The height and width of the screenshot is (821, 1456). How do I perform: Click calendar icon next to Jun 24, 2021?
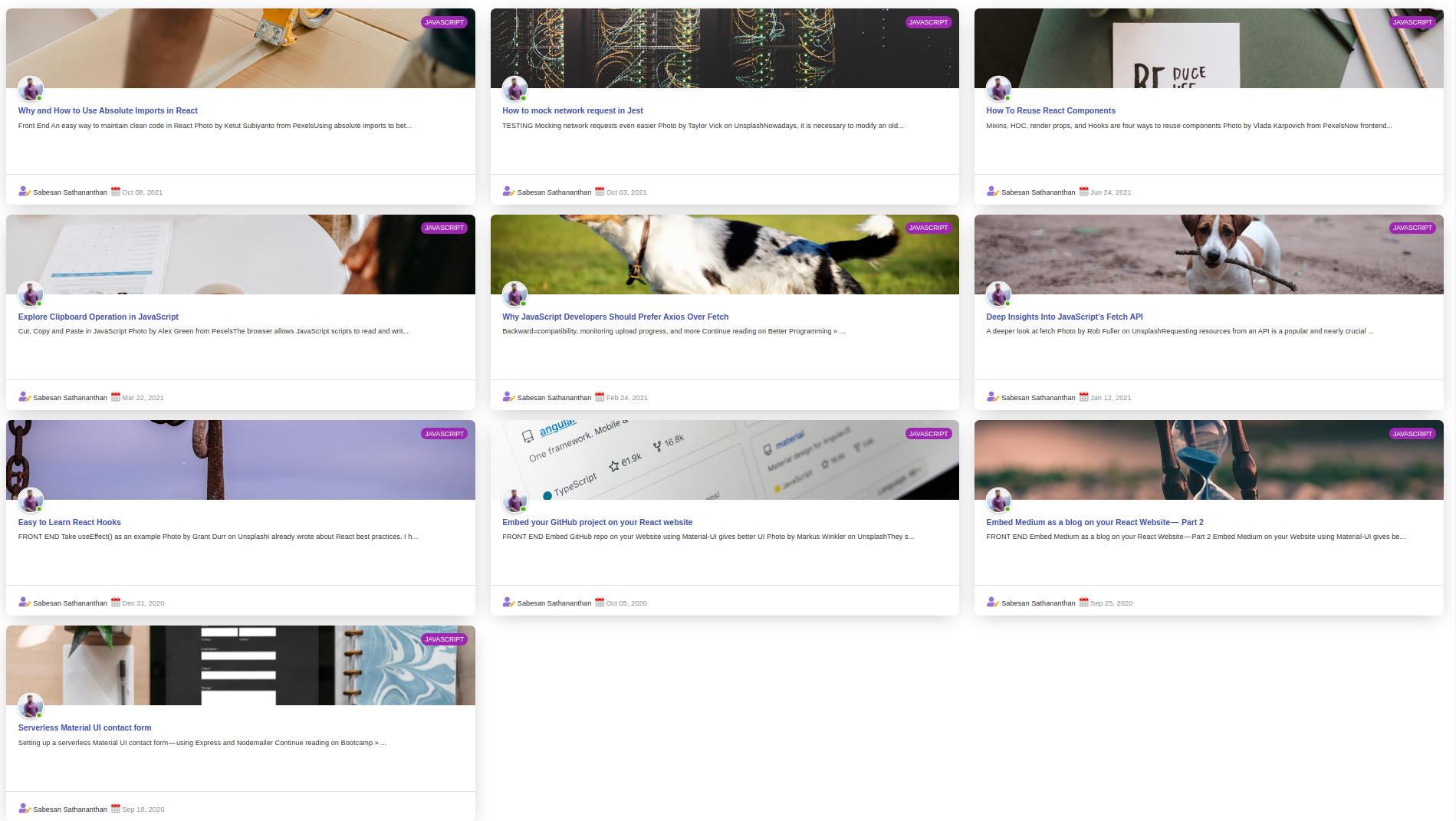(1083, 192)
